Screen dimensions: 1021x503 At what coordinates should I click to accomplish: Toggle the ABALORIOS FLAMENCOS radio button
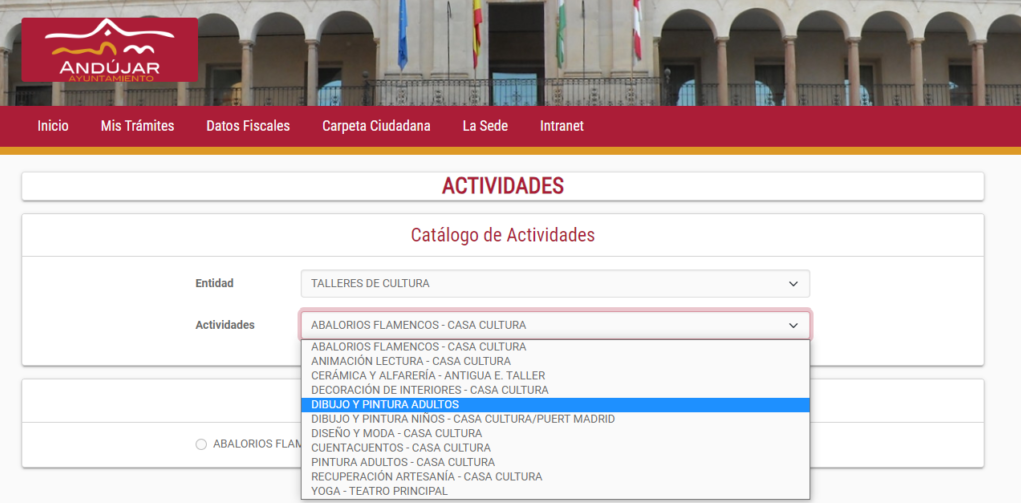[x=201, y=444]
